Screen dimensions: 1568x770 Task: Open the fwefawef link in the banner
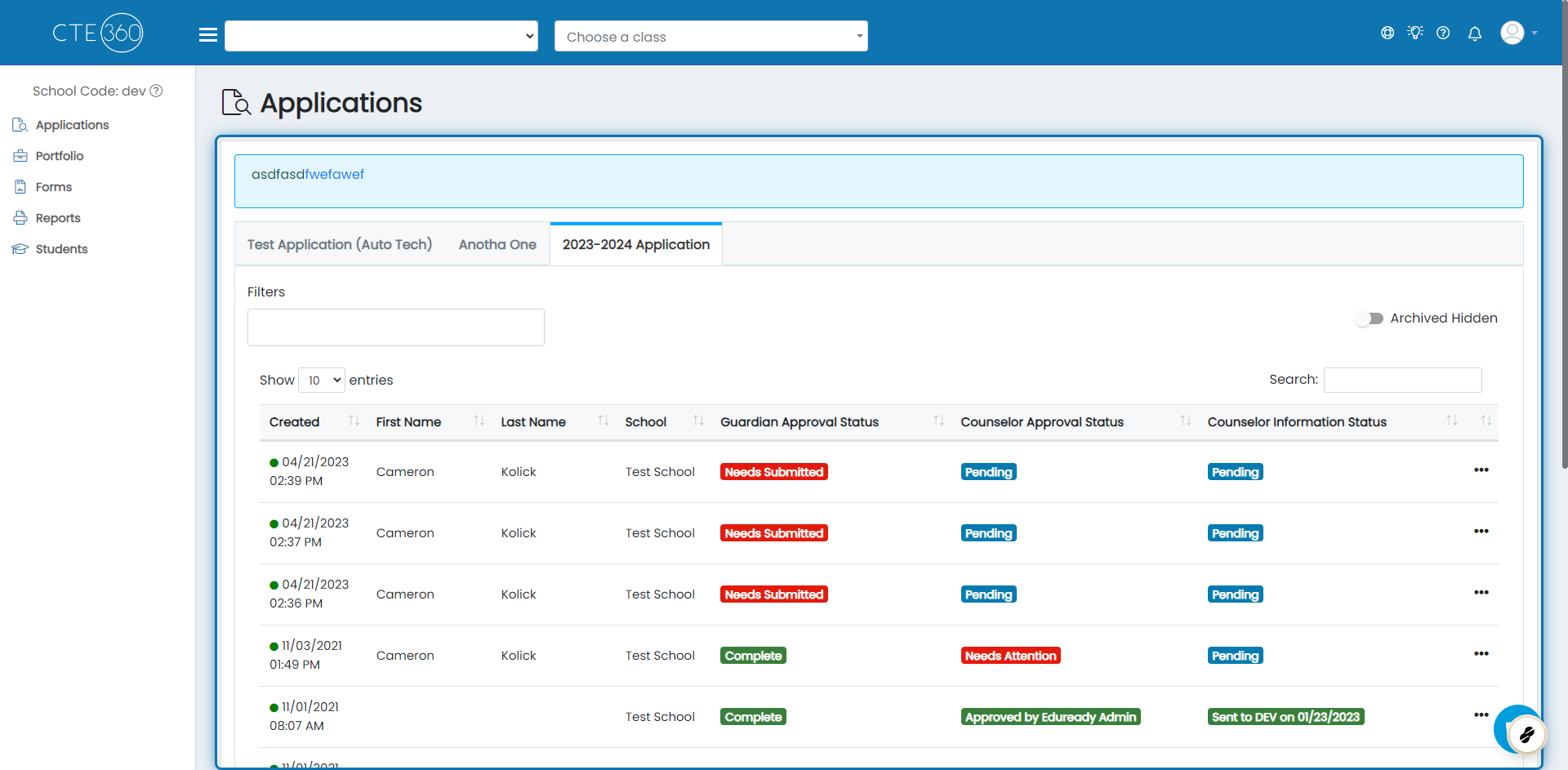(335, 174)
